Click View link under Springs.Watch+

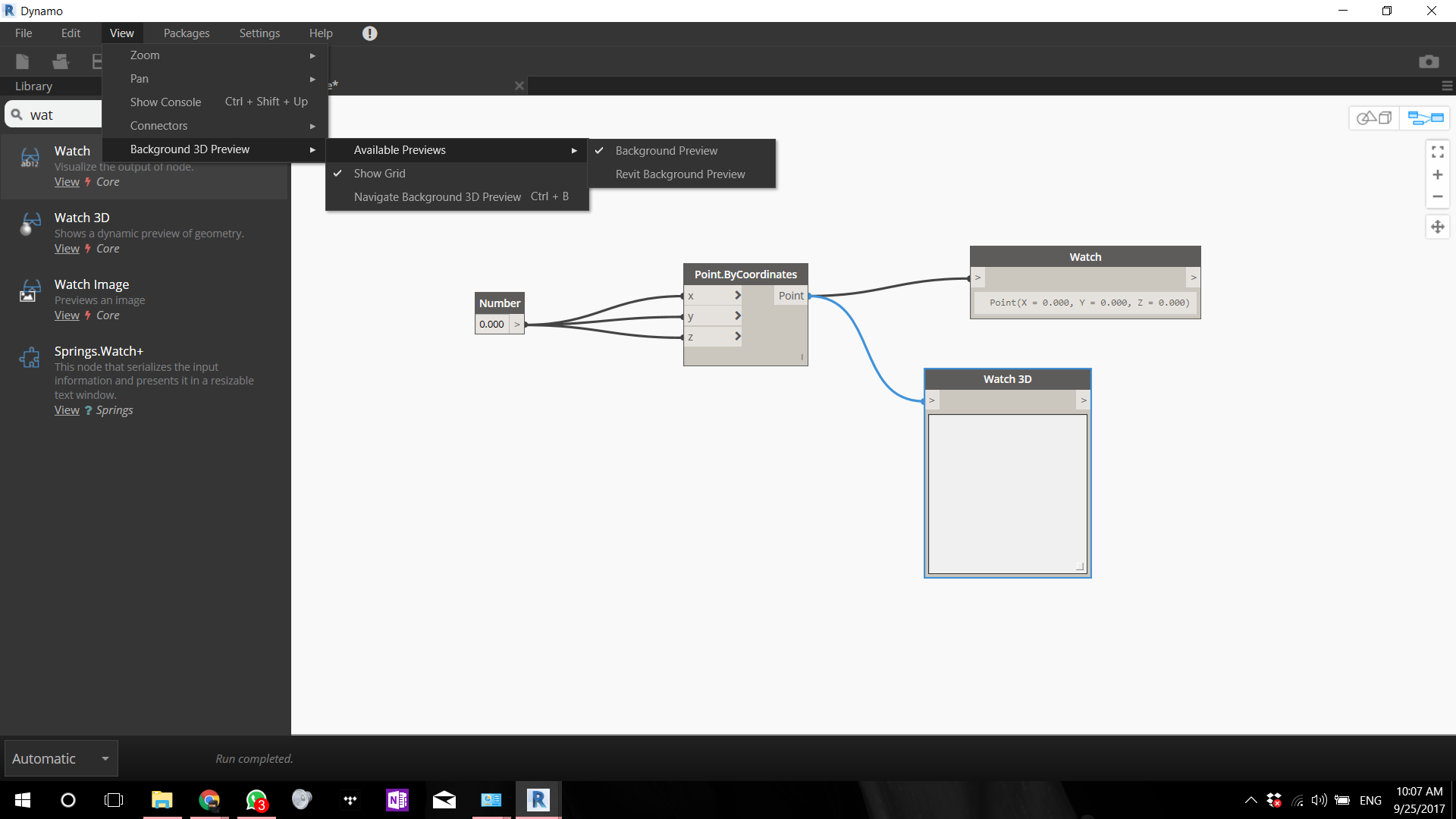pos(67,410)
